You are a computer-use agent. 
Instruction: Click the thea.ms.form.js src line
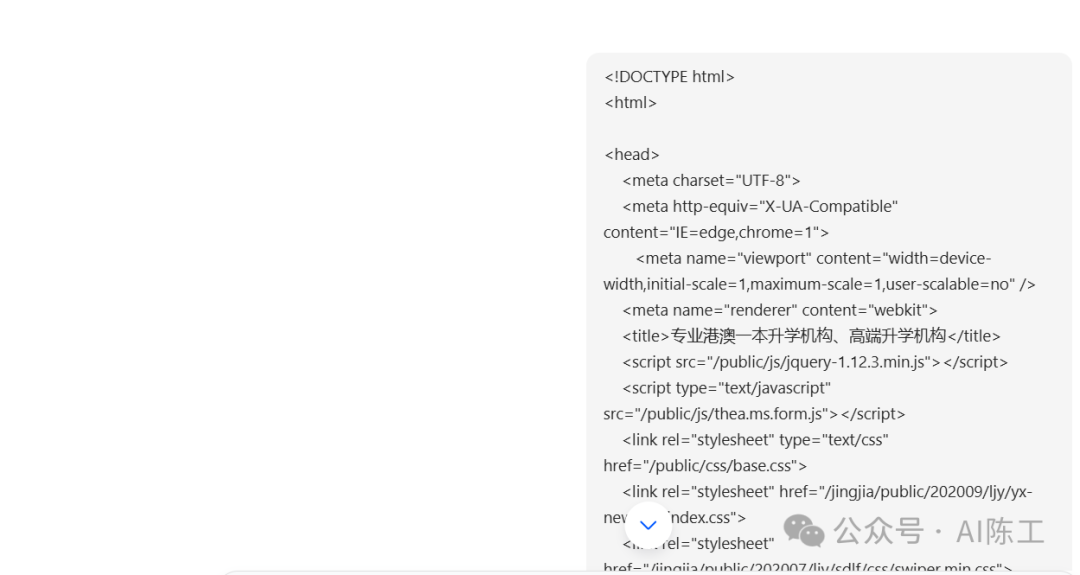(754, 415)
